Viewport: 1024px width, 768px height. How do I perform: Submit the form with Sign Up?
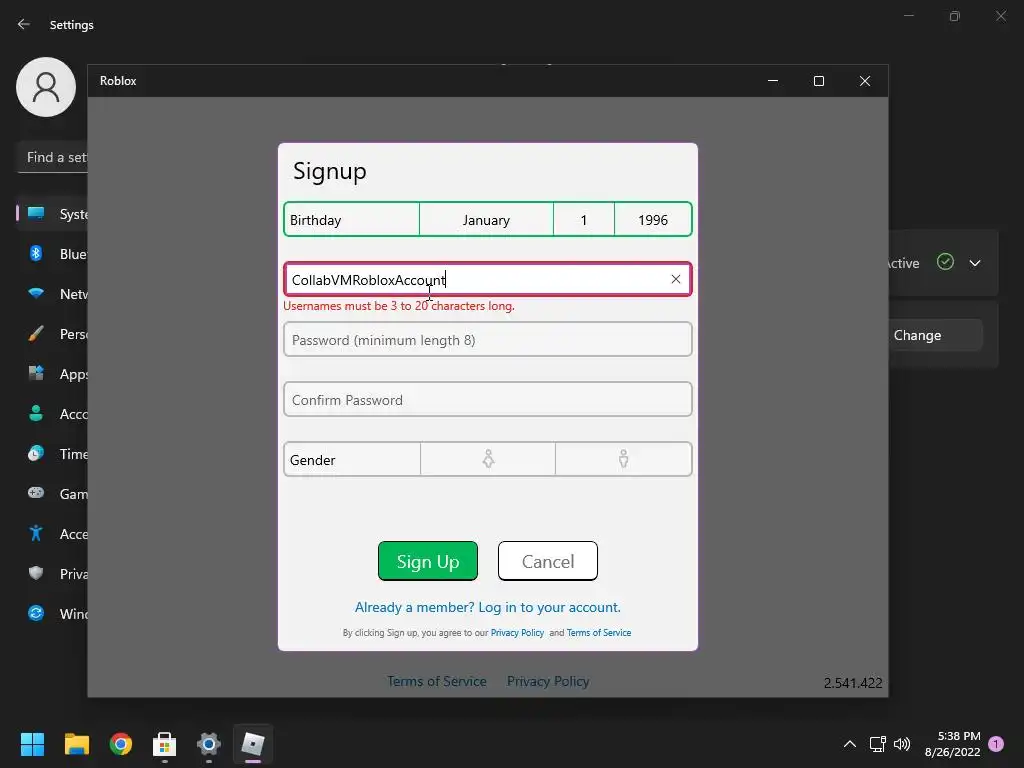click(x=428, y=561)
